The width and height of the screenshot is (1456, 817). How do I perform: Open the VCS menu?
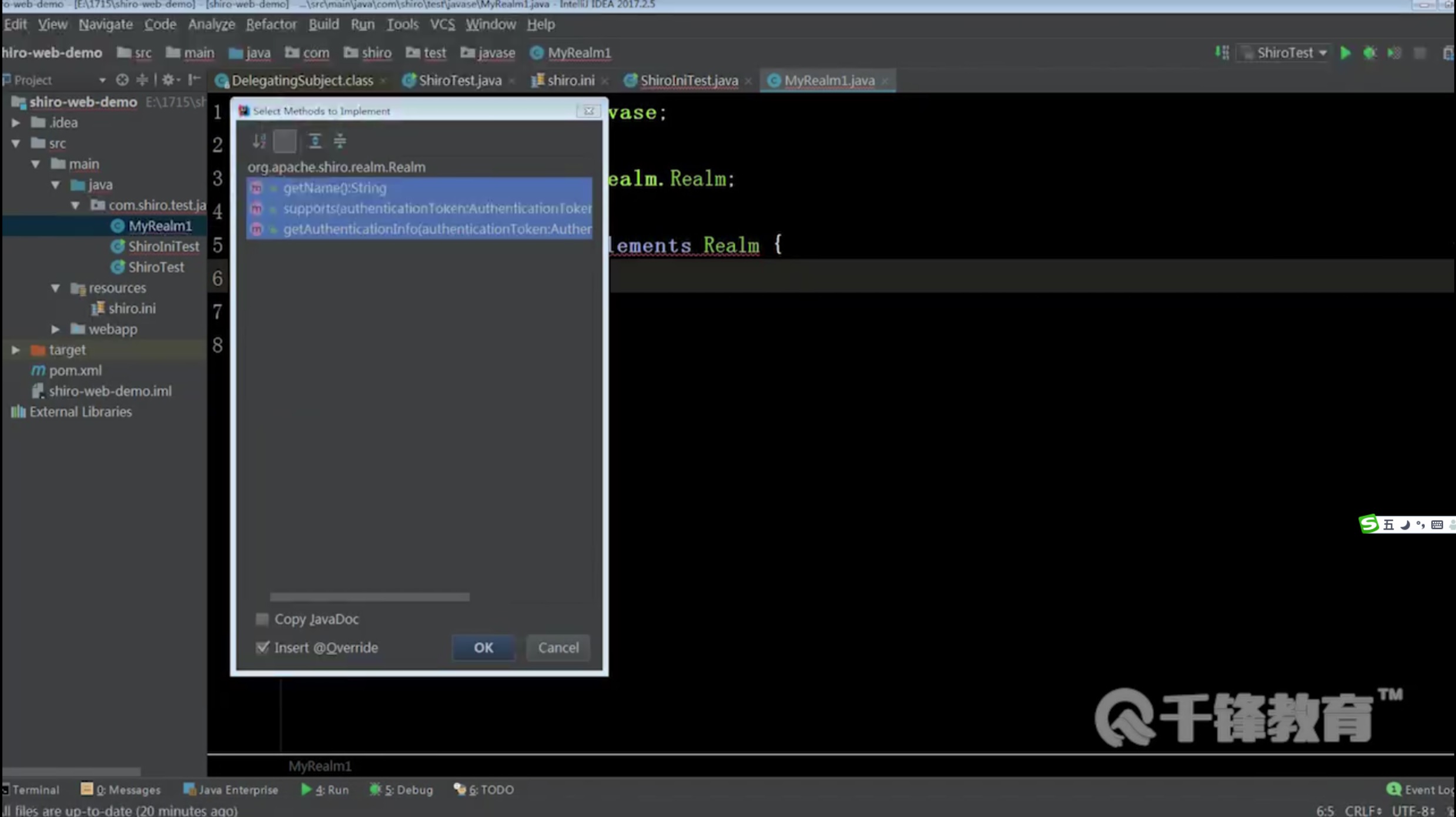pos(443,24)
